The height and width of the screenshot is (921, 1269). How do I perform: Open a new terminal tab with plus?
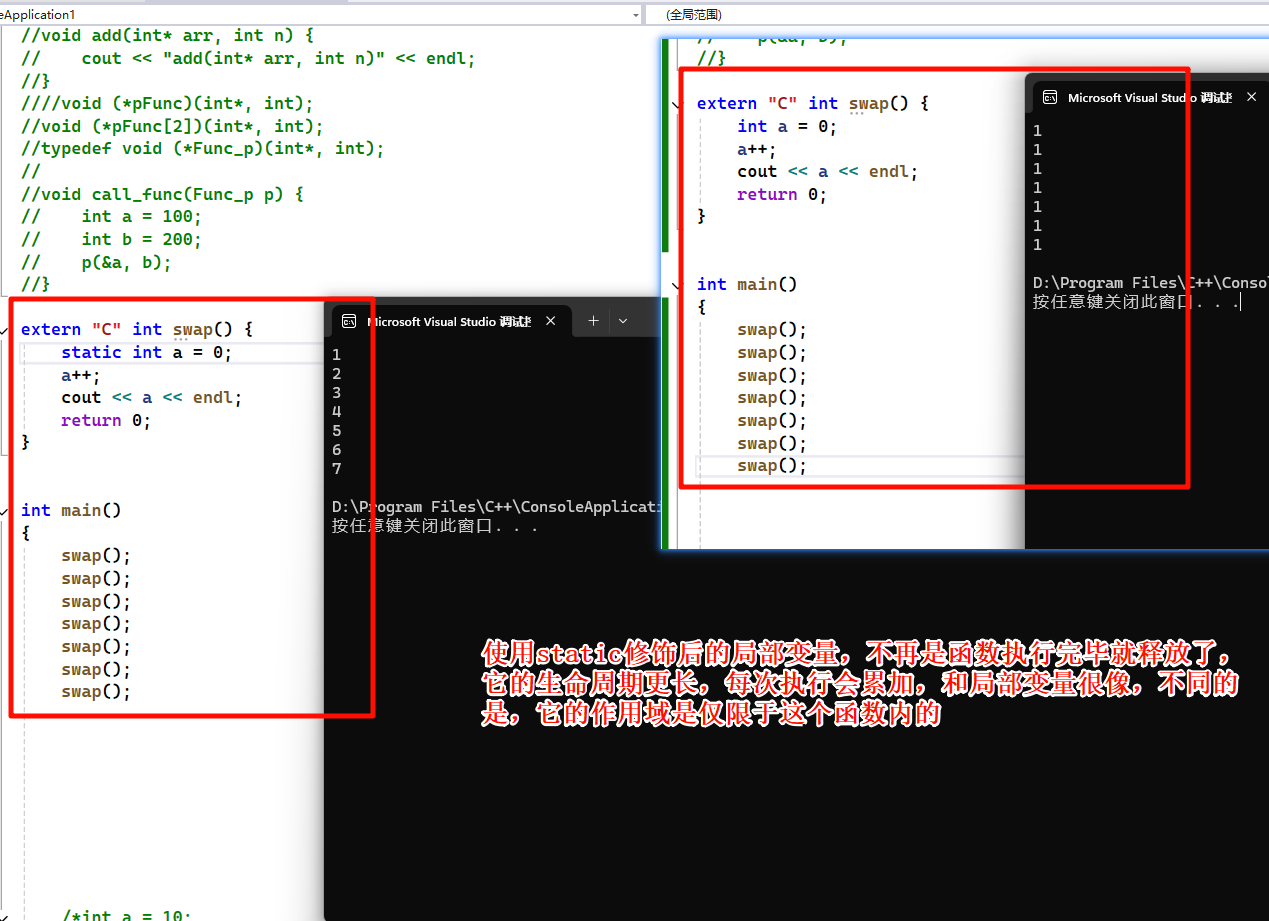(593, 321)
